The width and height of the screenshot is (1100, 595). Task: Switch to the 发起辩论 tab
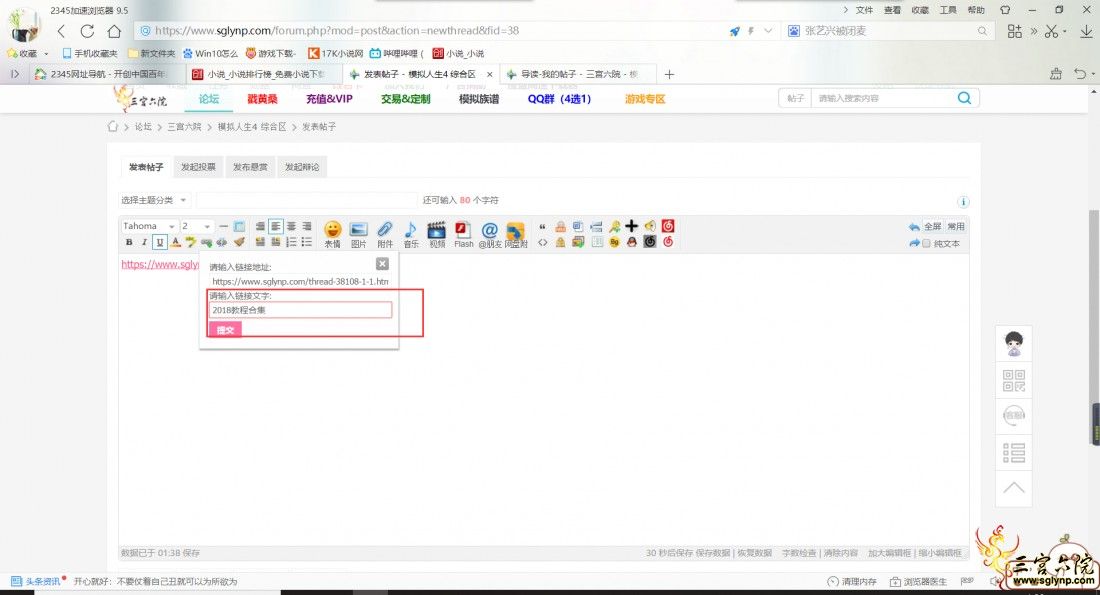pos(302,167)
